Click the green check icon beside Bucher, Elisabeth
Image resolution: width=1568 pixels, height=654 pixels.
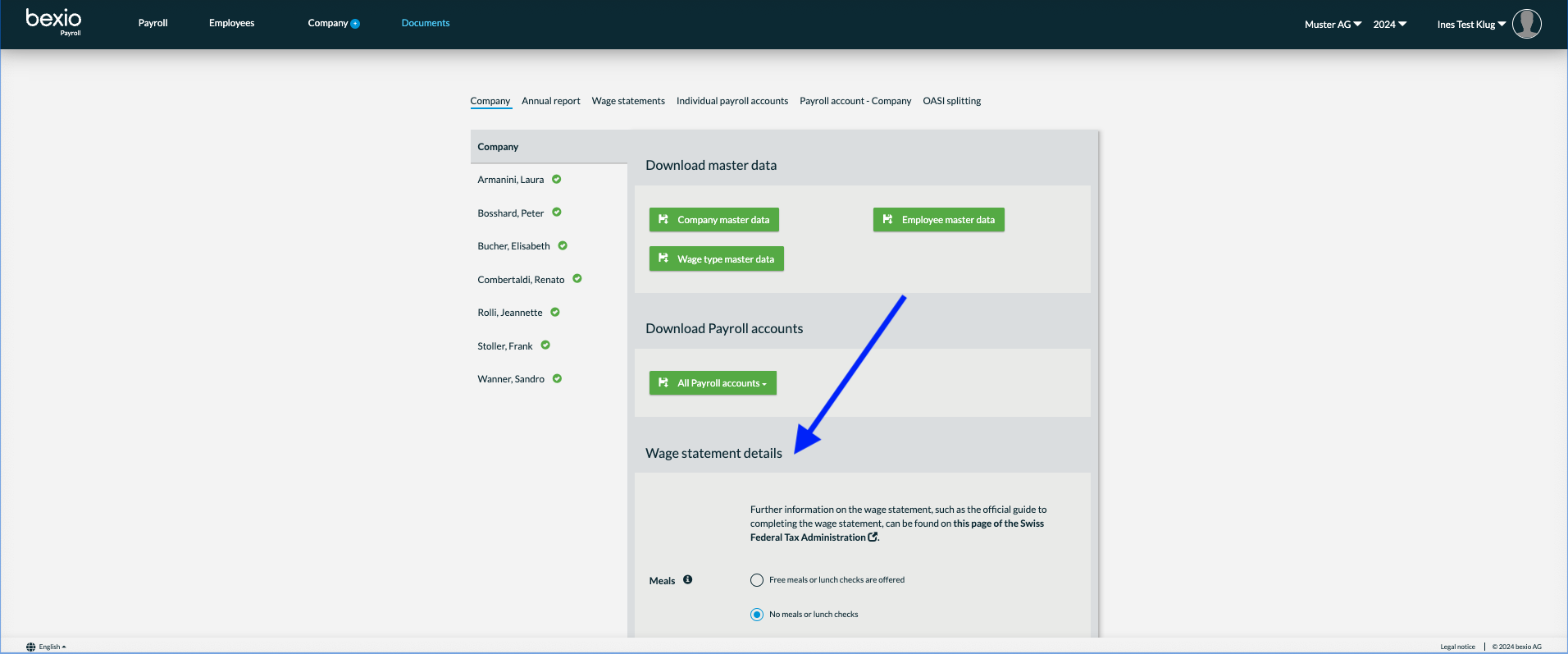tap(563, 245)
